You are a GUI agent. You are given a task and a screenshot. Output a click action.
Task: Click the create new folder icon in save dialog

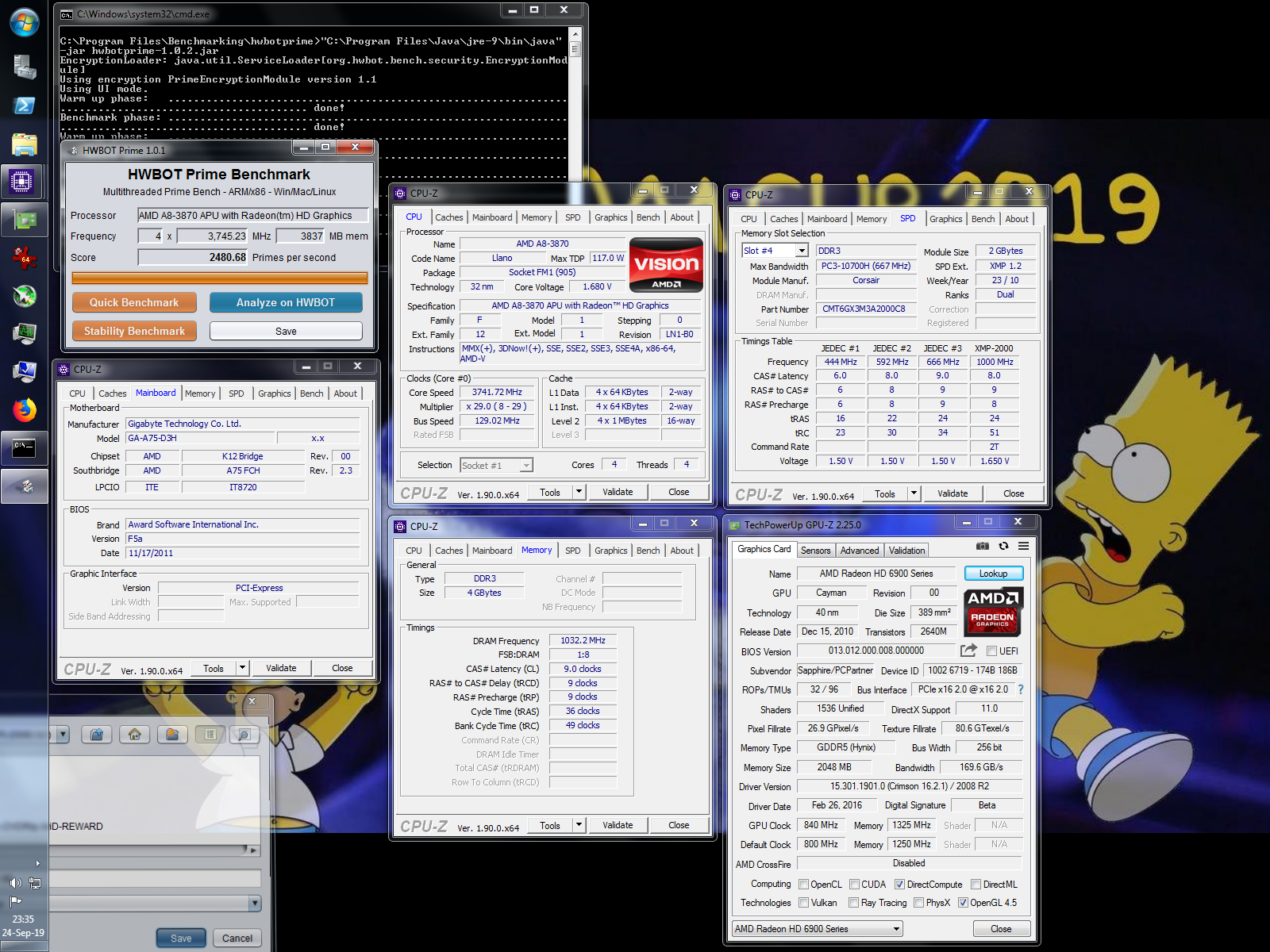172,735
